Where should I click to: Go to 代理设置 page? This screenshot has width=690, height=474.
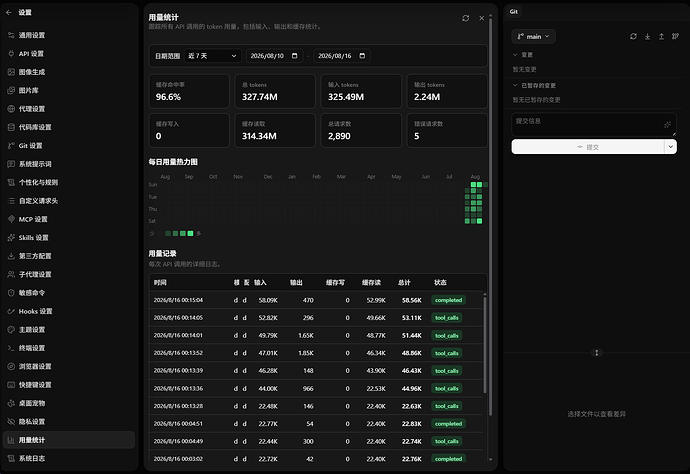coord(69,109)
